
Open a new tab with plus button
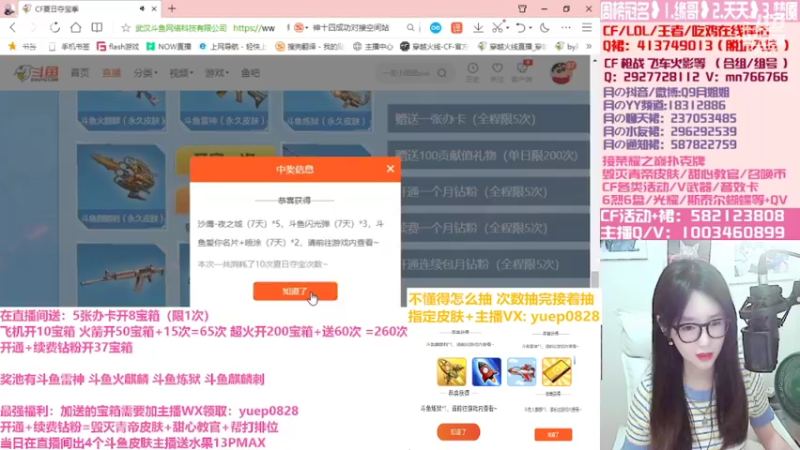point(172,9)
